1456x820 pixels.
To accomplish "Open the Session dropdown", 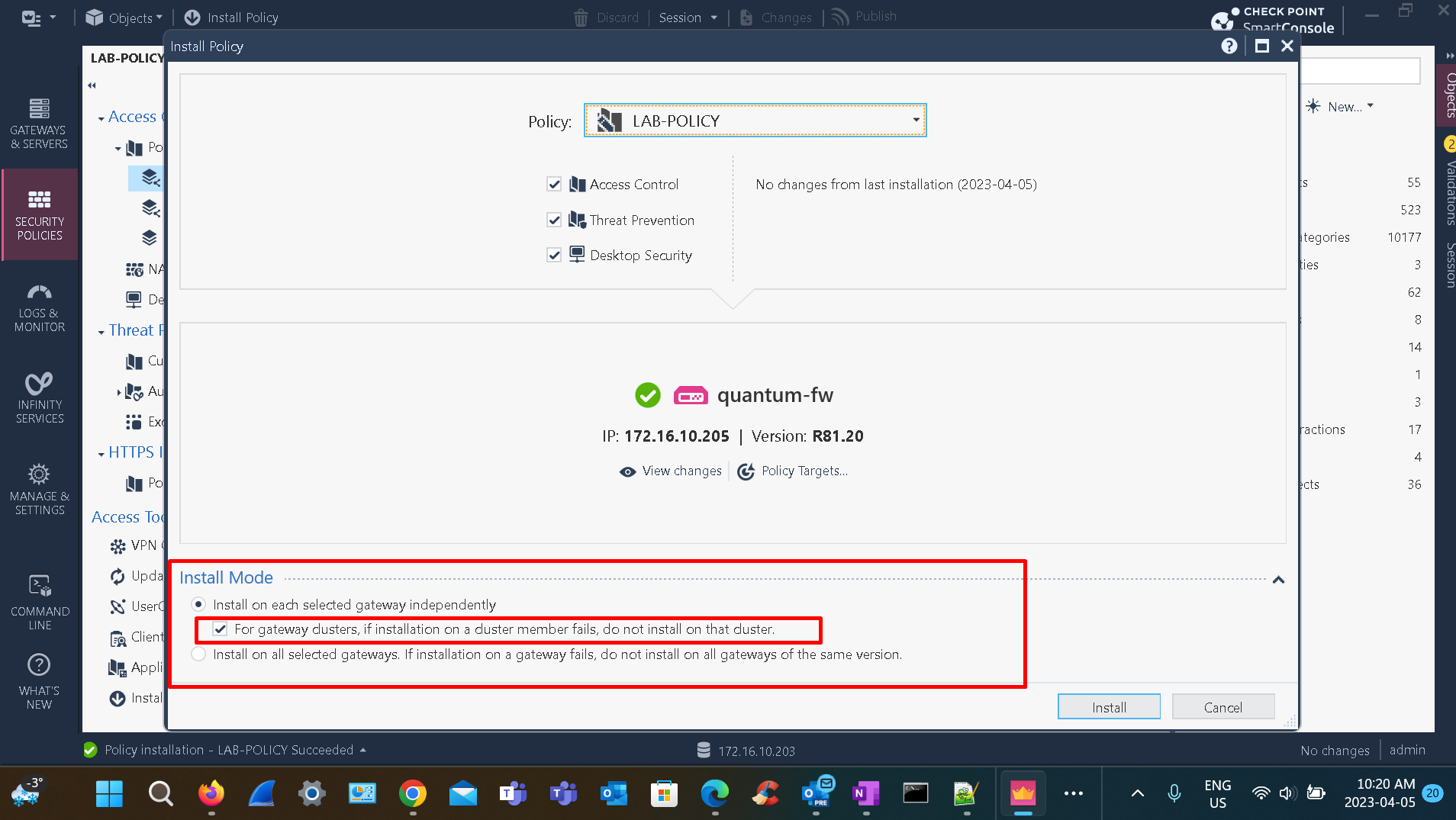I will 688,17.
